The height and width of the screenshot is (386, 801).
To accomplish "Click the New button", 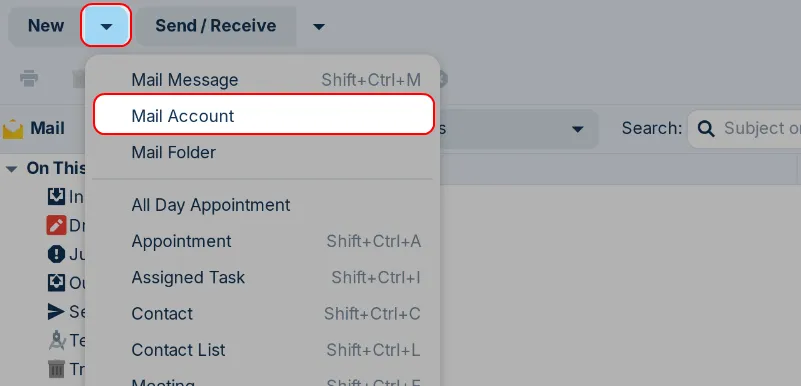I will coord(45,26).
